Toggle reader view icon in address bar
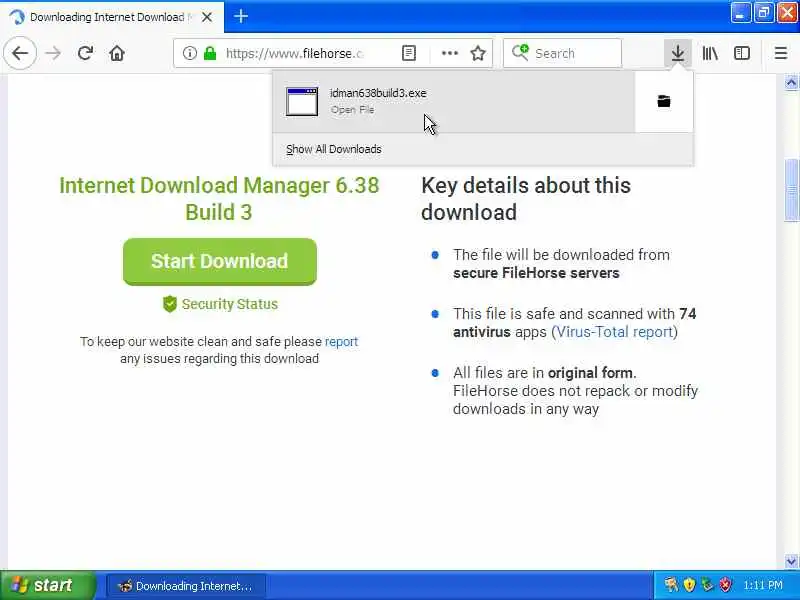 pos(409,53)
